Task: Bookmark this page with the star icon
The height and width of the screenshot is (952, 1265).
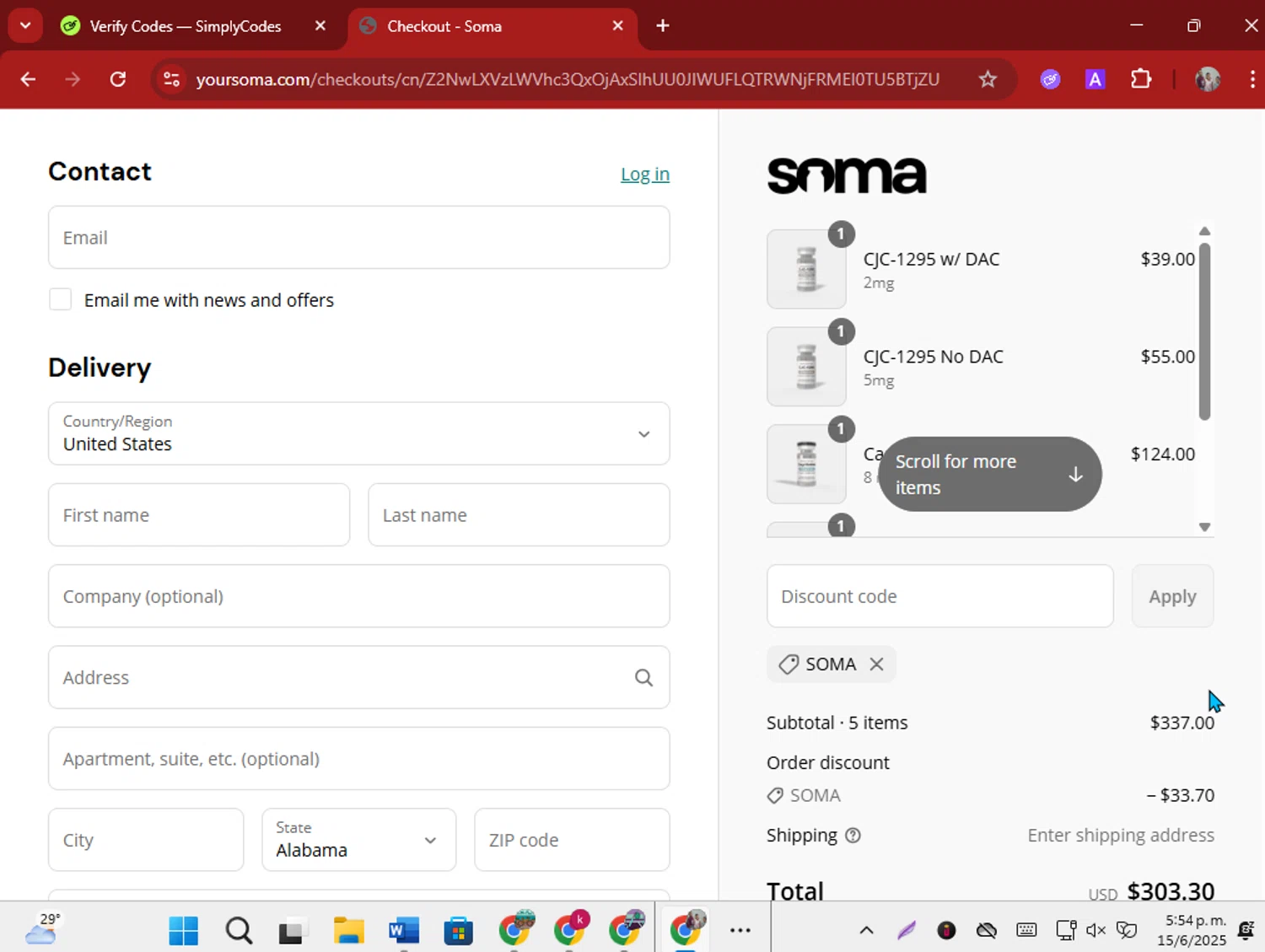Action: pos(988,79)
